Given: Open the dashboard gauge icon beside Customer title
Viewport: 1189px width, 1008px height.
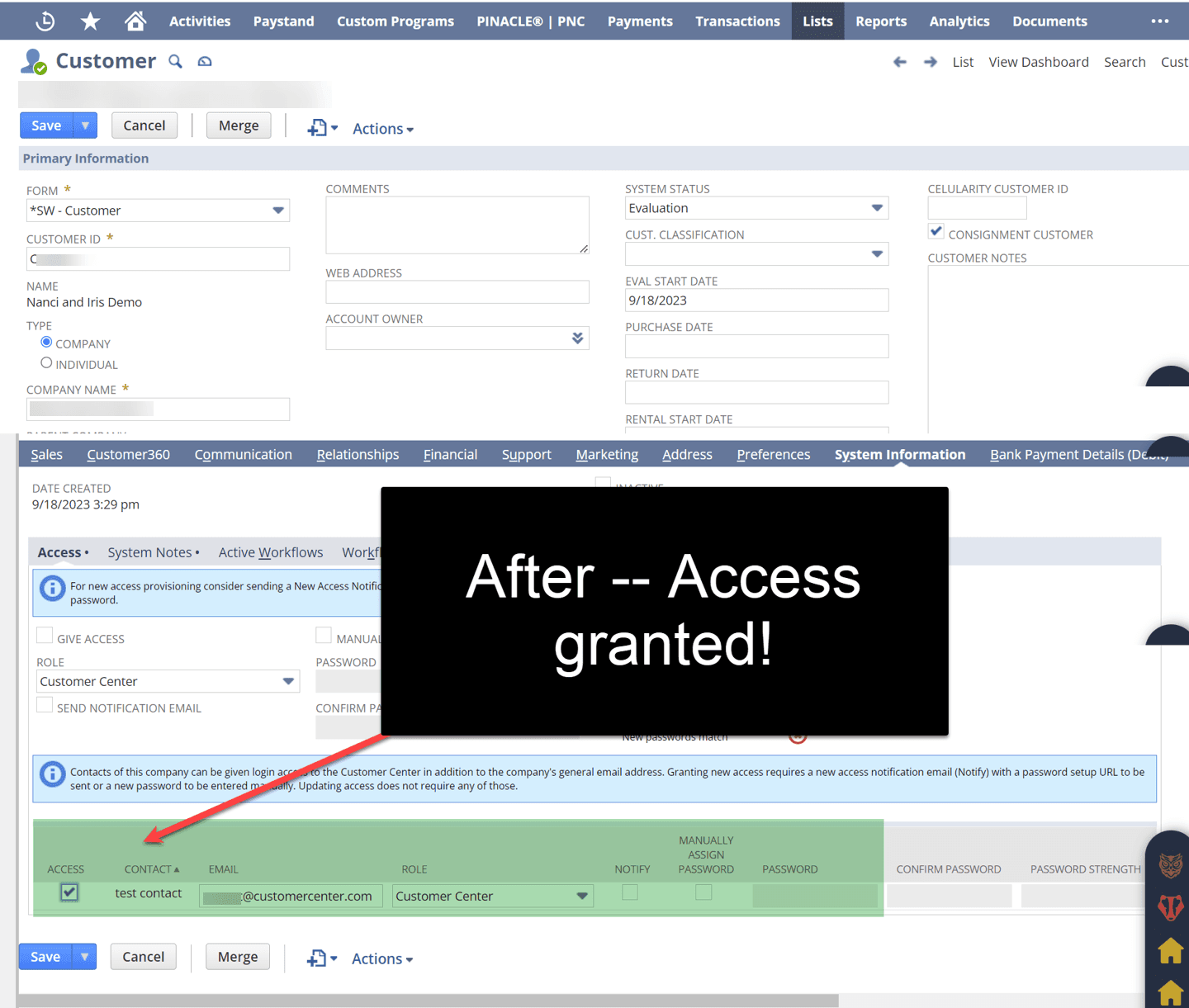Looking at the screenshot, I should coord(205,61).
